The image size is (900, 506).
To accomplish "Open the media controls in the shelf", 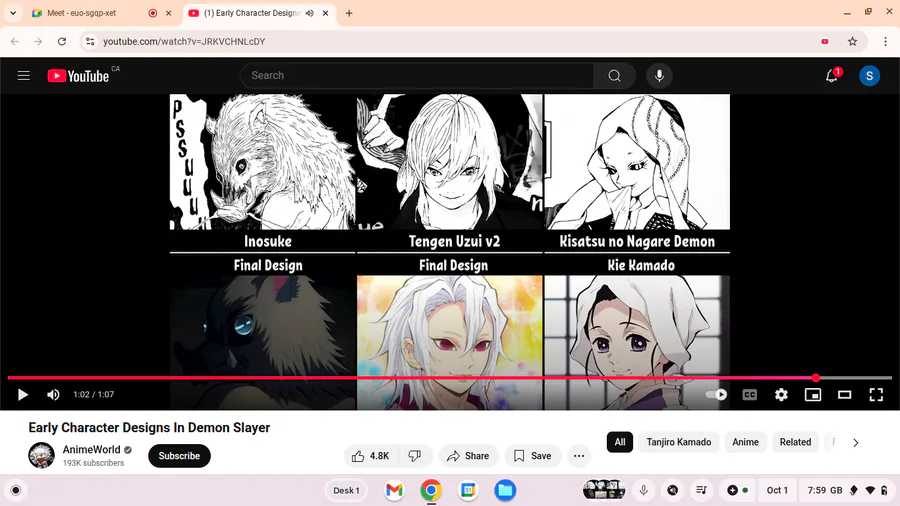I will (701, 491).
